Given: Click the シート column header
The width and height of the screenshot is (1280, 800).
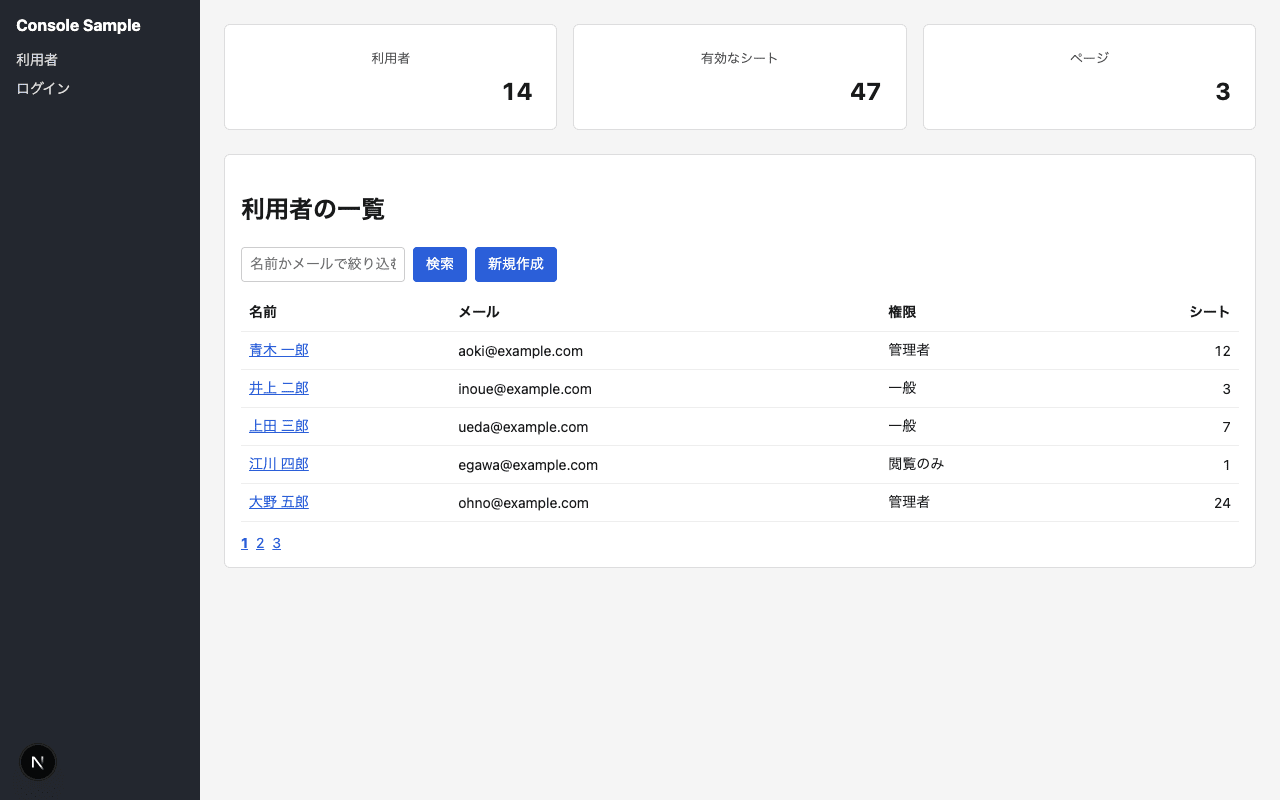Looking at the screenshot, I should click(1210, 312).
